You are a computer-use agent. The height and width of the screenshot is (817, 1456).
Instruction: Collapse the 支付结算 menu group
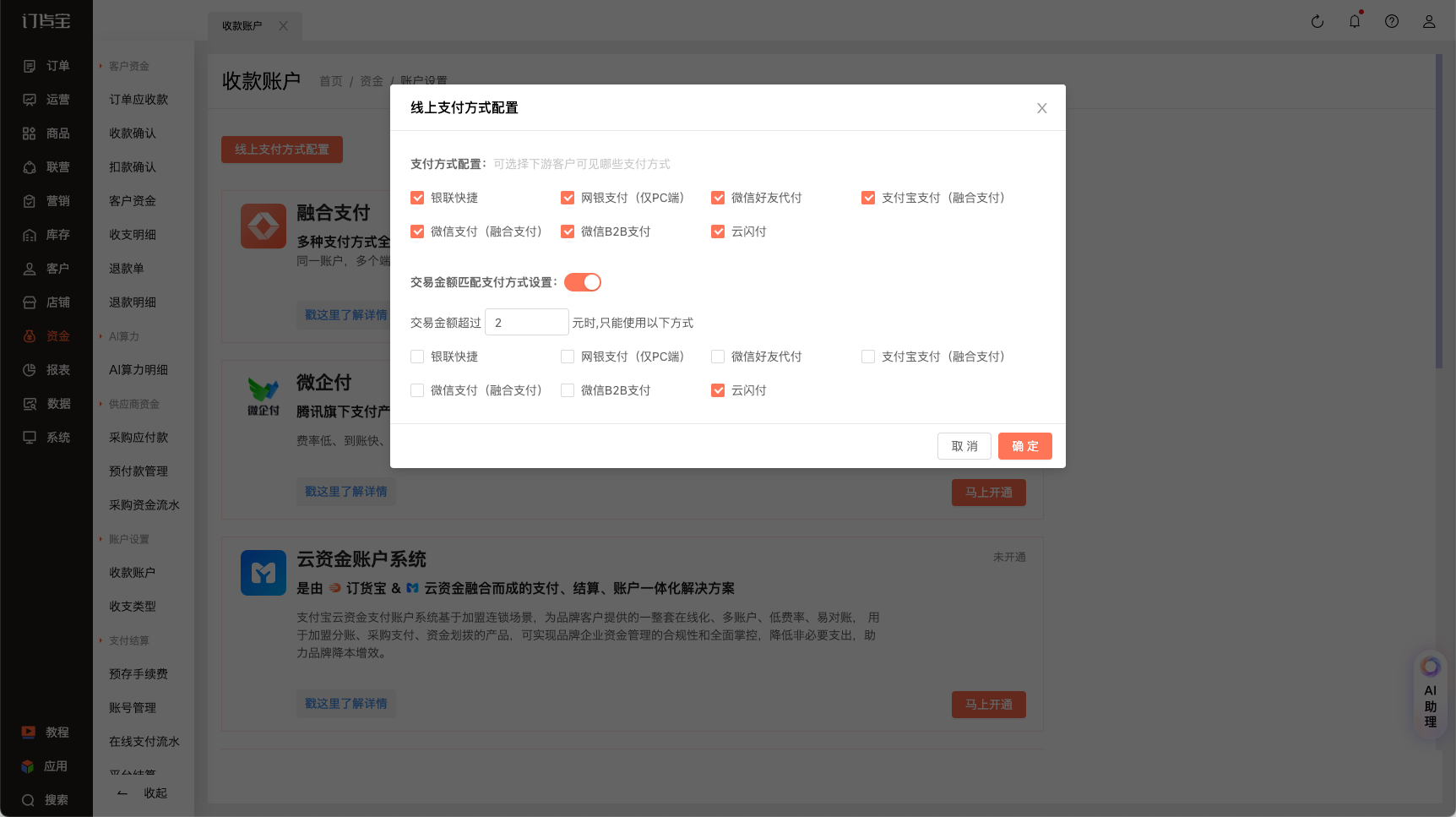[x=125, y=640]
